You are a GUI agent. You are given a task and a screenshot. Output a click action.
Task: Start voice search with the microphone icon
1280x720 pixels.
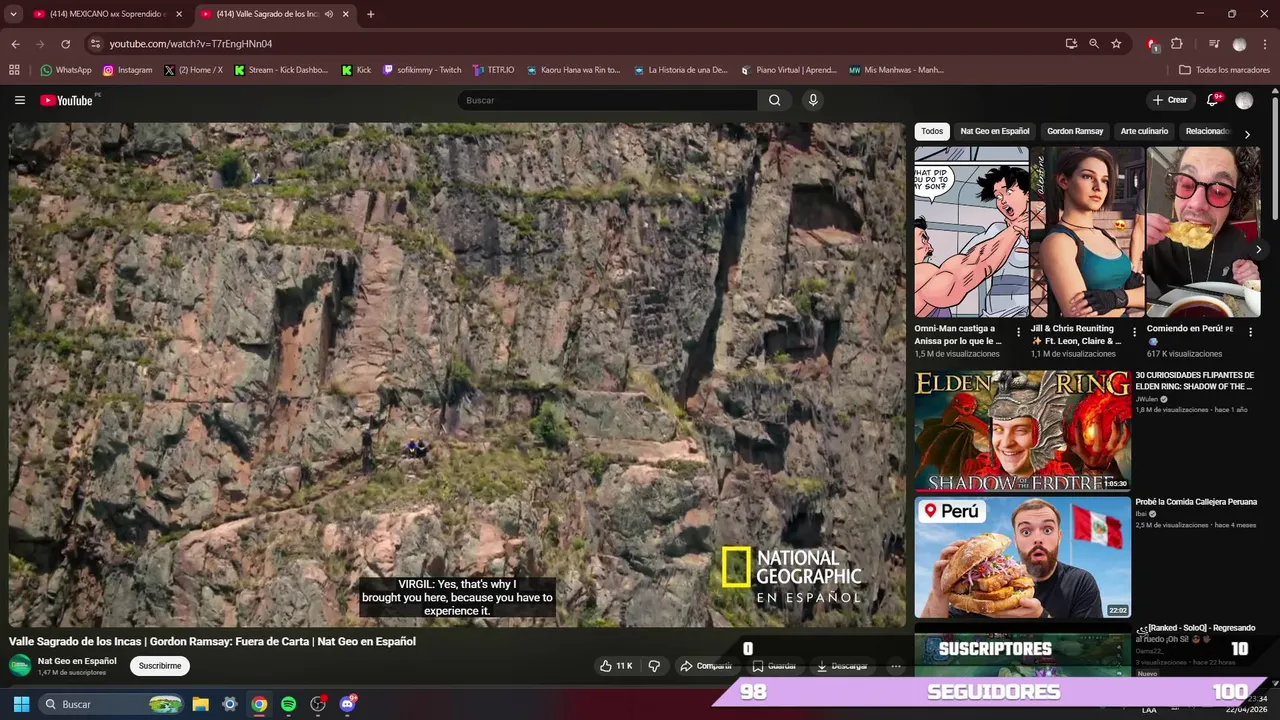813,100
